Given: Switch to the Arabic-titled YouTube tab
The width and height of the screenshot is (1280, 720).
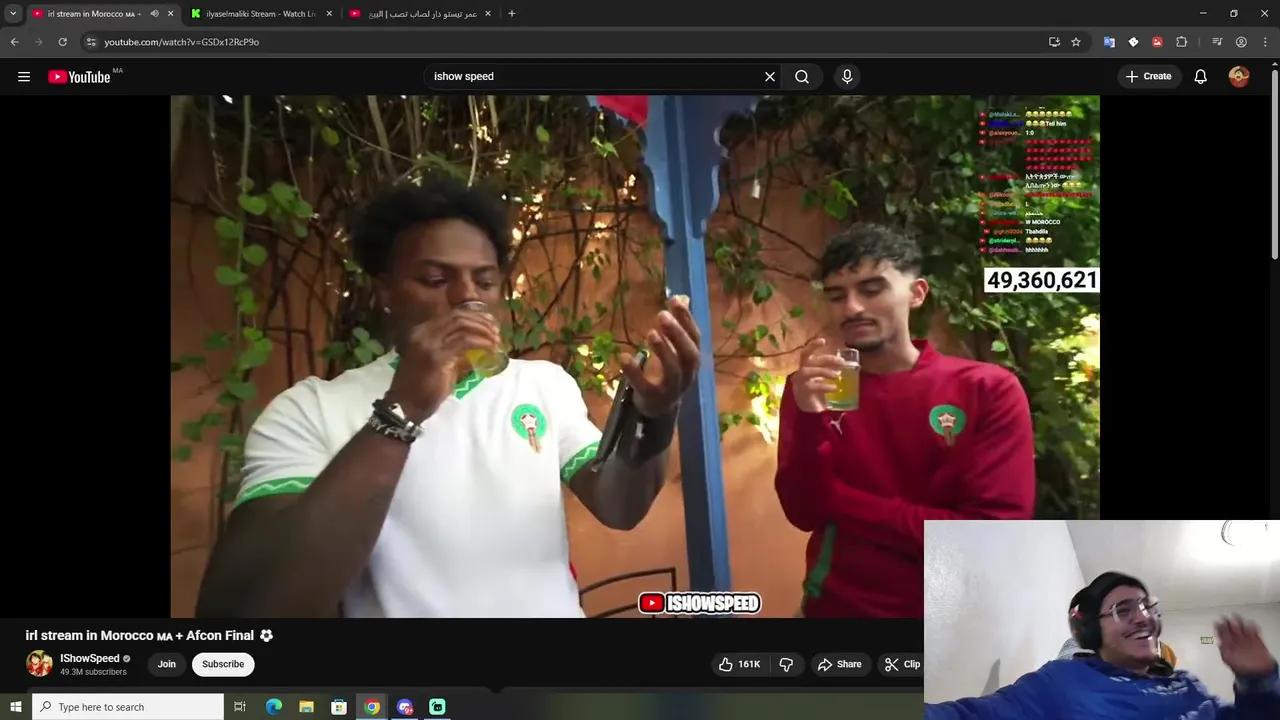Looking at the screenshot, I should (x=420, y=14).
